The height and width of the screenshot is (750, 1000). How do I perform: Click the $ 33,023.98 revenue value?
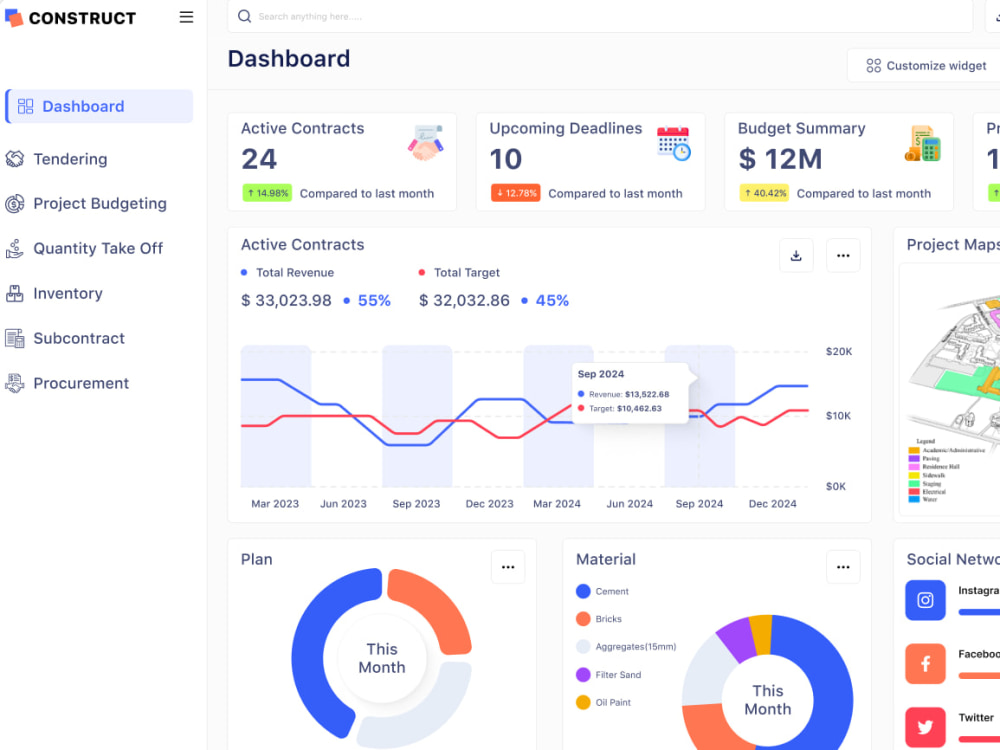tap(286, 300)
